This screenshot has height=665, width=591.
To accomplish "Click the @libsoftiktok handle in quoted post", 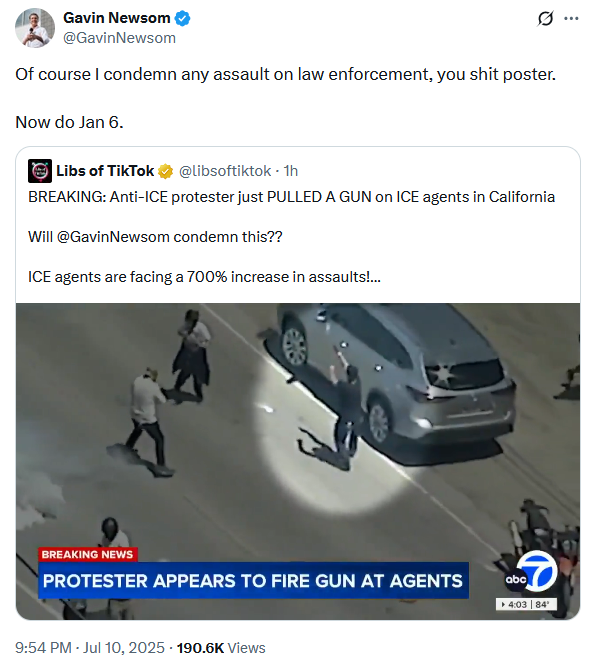I will point(225,171).
